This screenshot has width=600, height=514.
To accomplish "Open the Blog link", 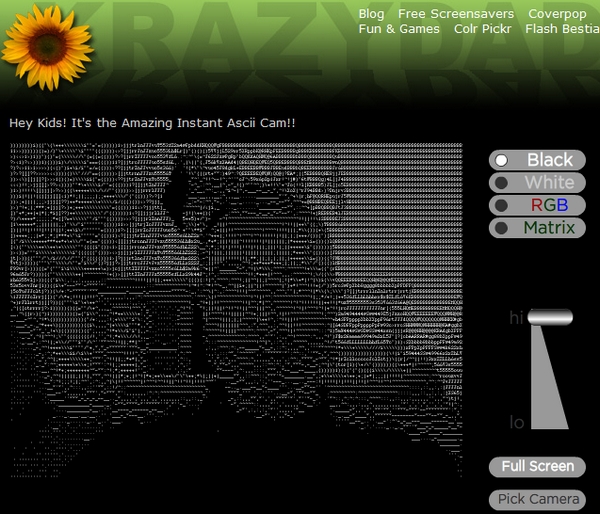I will [x=371, y=14].
